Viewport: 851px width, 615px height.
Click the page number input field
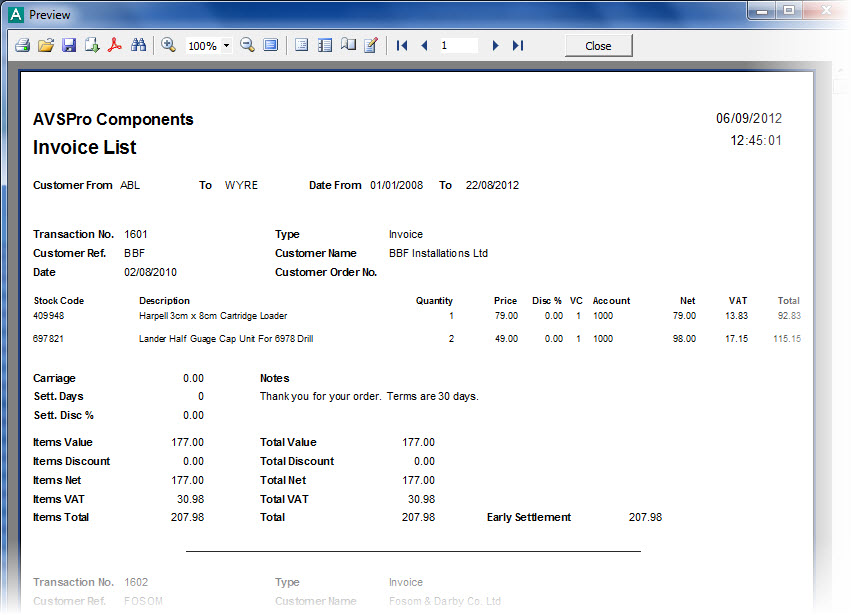point(458,46)
